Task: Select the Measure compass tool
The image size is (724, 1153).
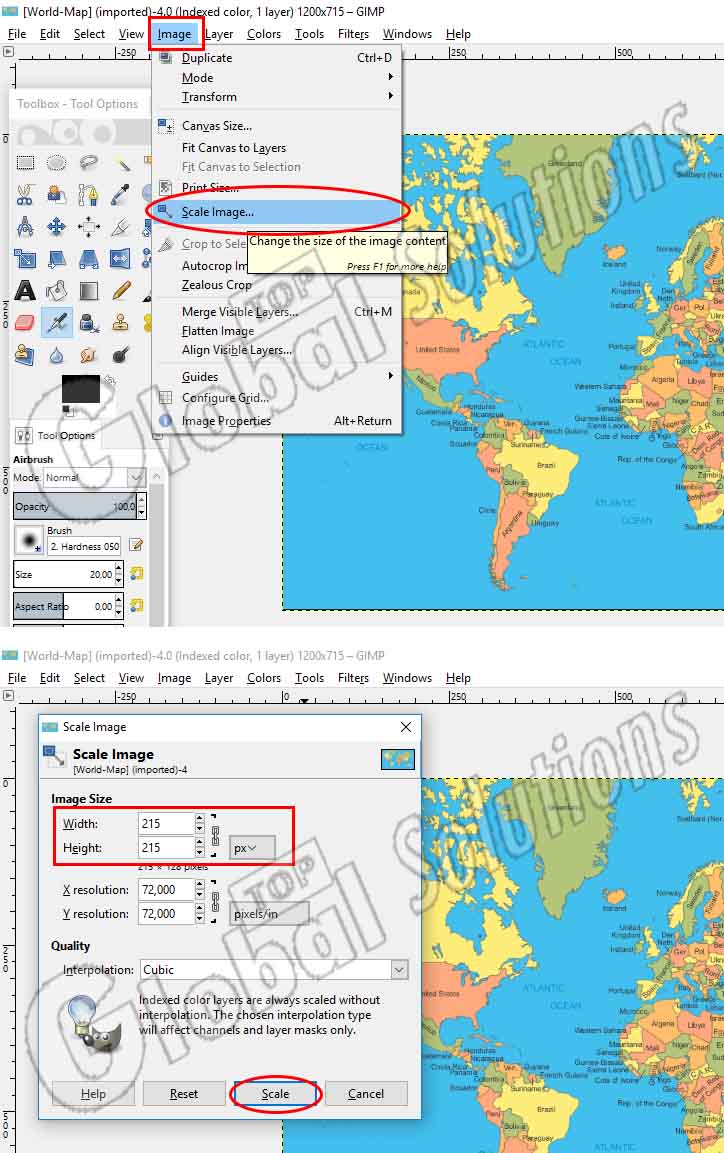Action: tap(25, 226)
